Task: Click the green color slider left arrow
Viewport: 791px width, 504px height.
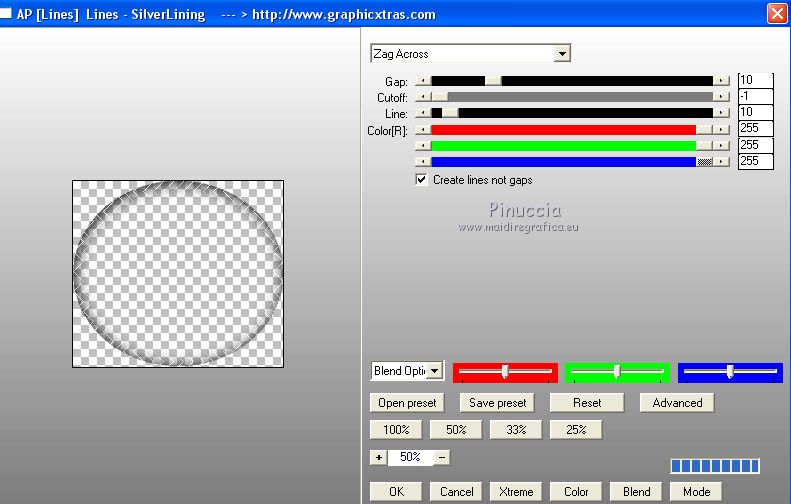Action: [x=423, y=146]
